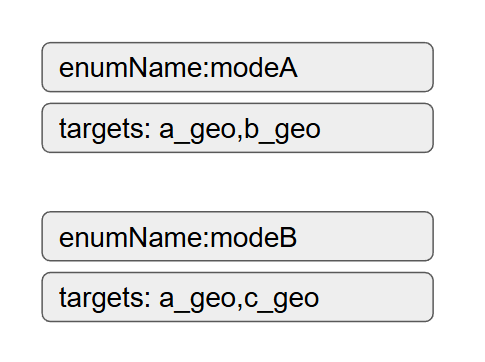
Task: Click "targets:" label beside a_geo,c_geo
Action: click(105, 299)
